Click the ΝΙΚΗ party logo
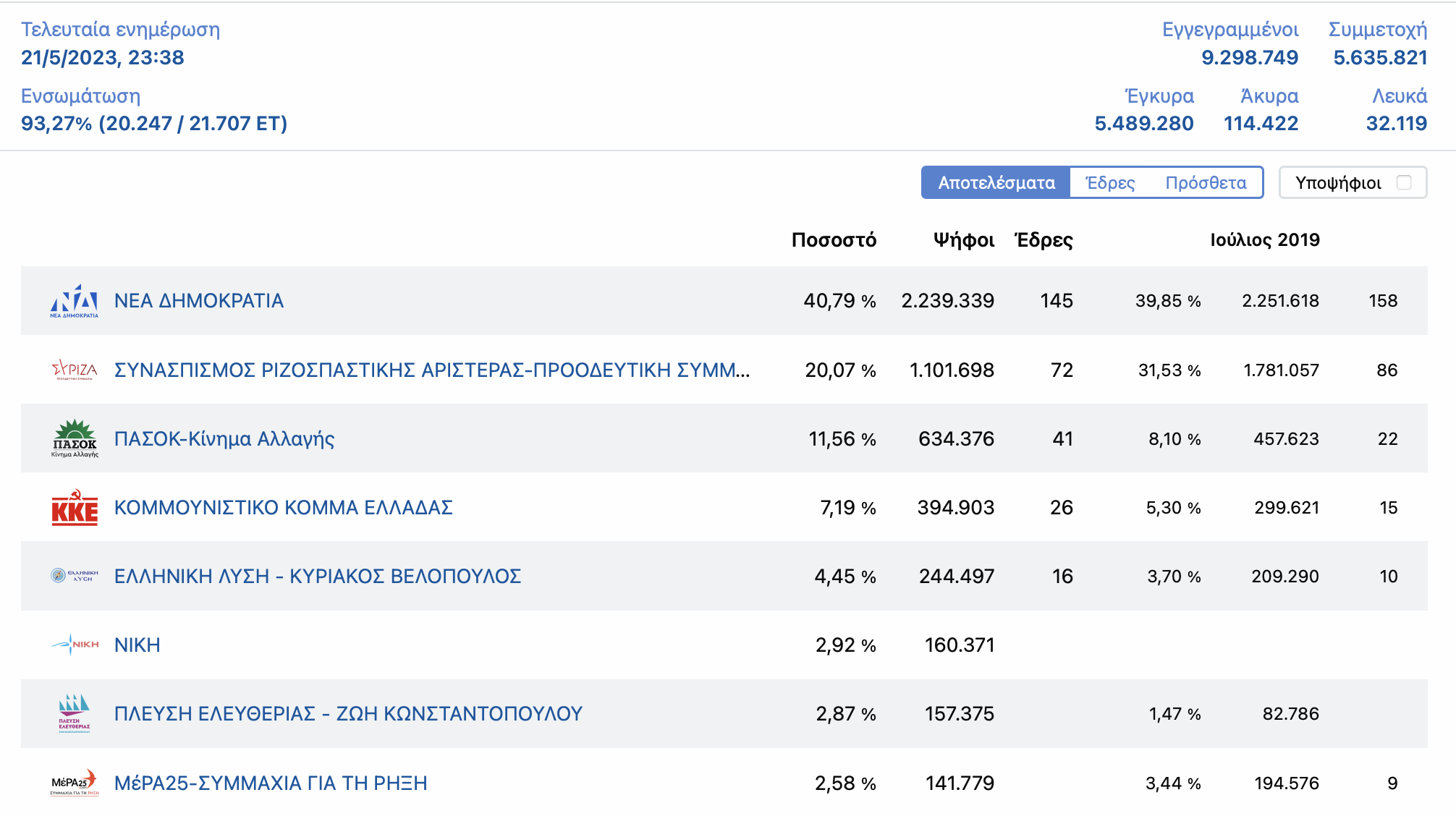 coord(75,645)
